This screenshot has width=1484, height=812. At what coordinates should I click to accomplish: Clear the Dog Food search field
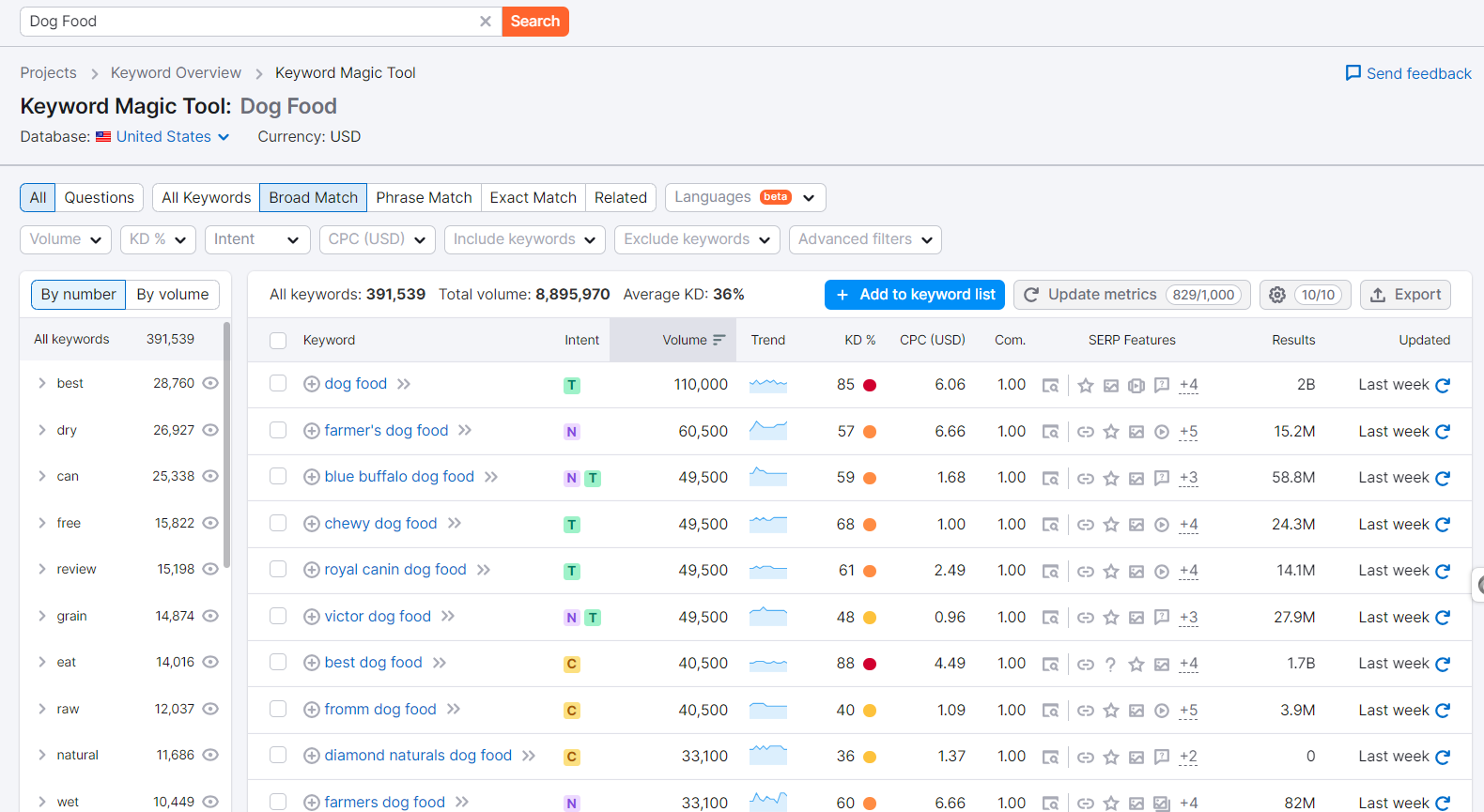486,22
